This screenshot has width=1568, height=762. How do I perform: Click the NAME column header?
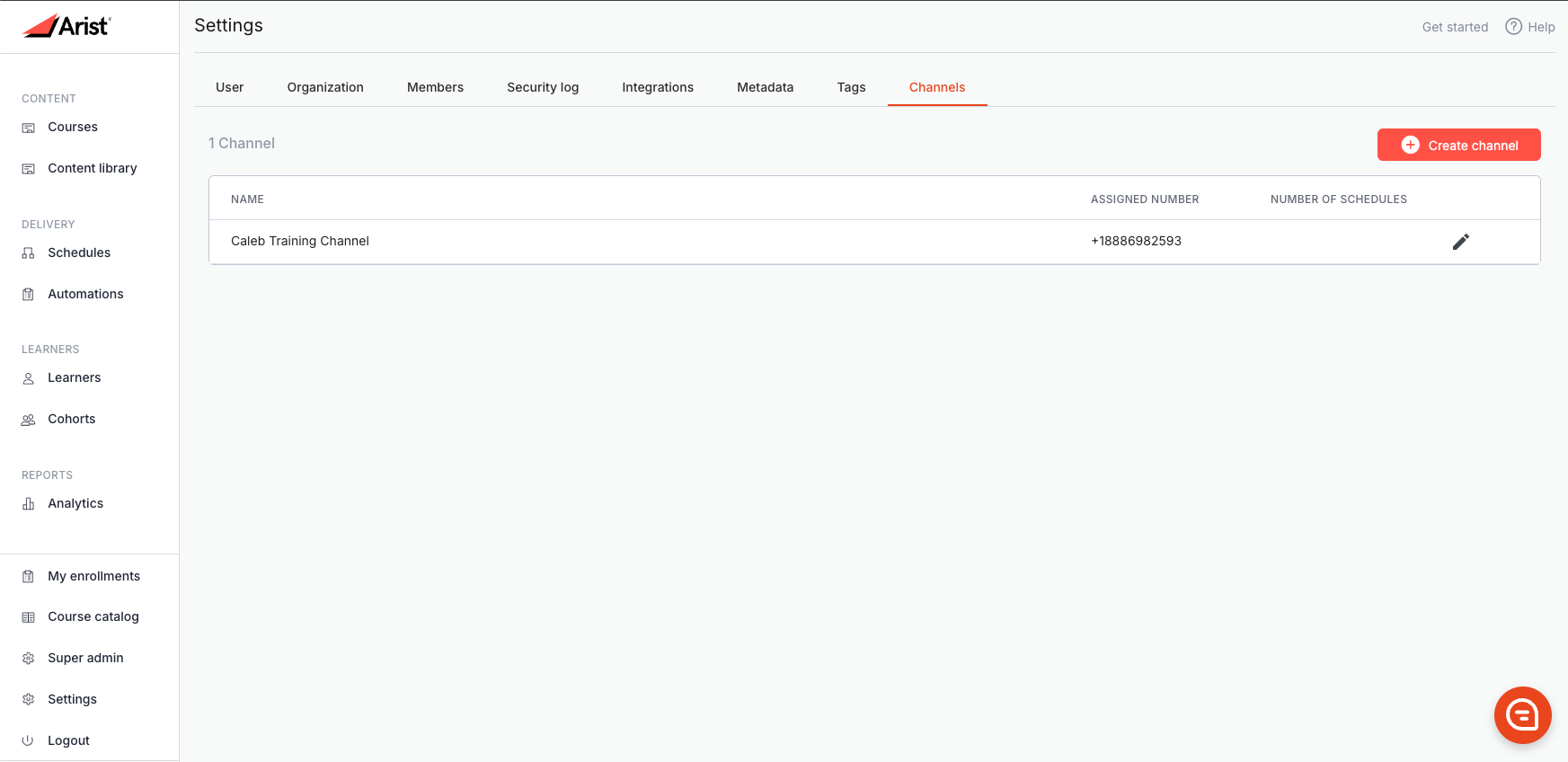[x=247, y=199]
